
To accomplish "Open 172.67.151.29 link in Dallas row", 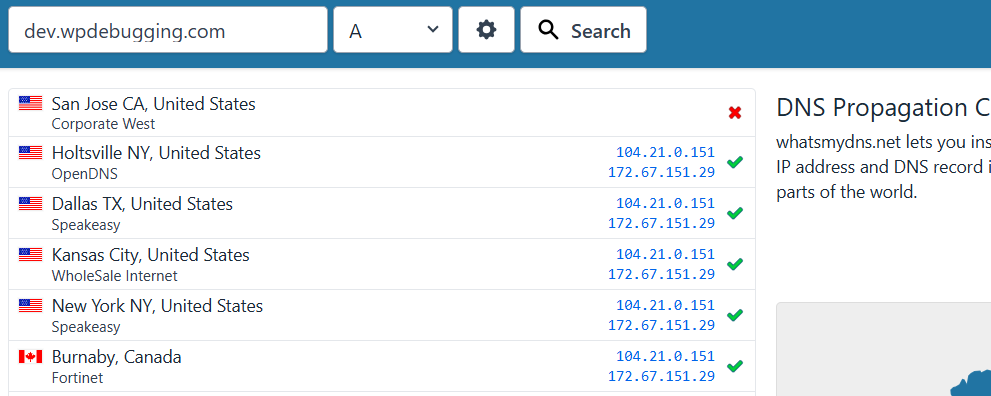I will click(x=662, y=223).
